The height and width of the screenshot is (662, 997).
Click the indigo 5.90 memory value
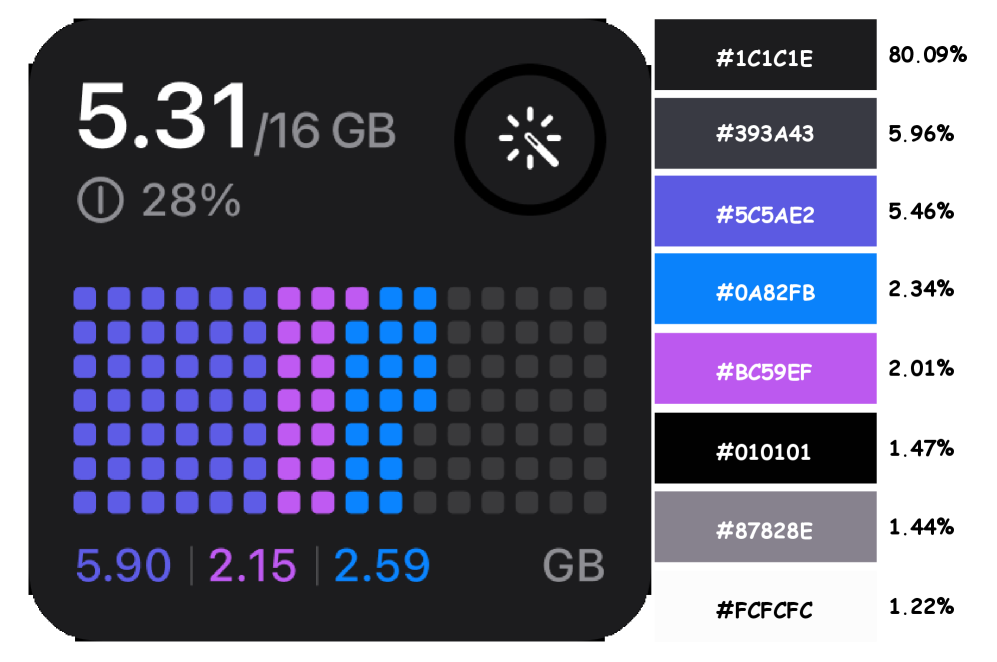pyautogui.click(x=123, y=566)
